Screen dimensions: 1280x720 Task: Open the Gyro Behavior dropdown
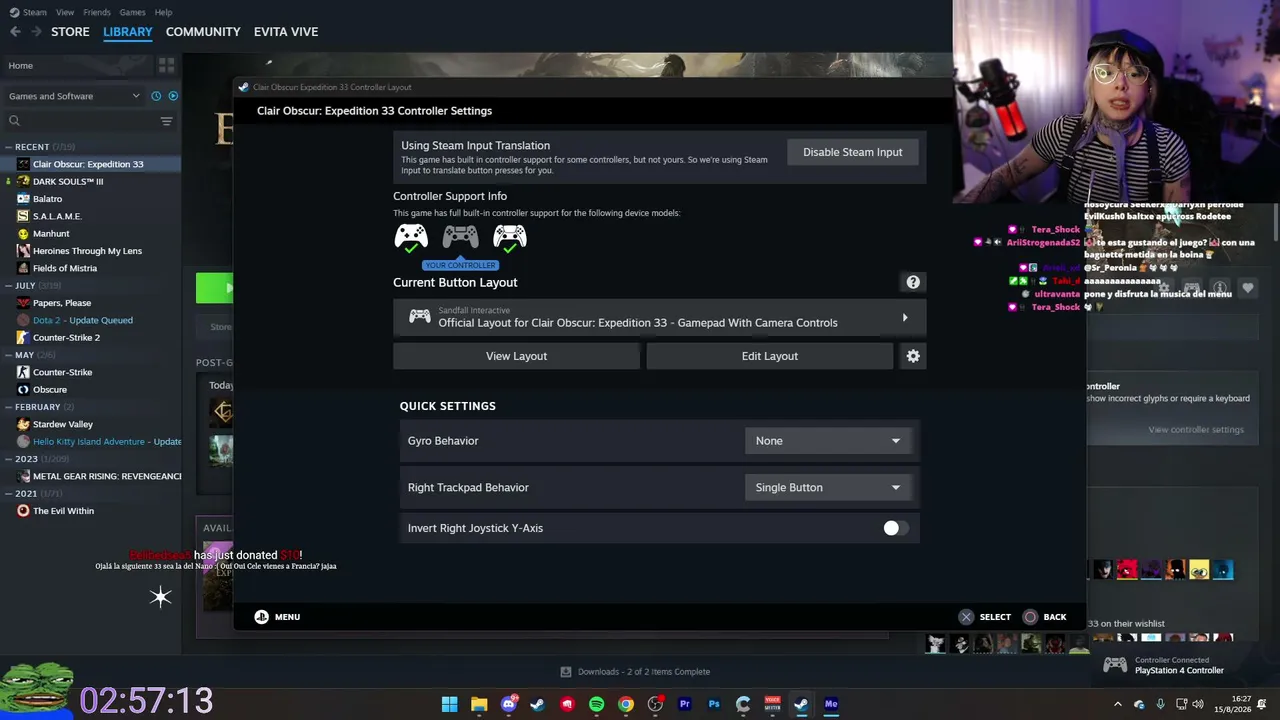[828, 441]
